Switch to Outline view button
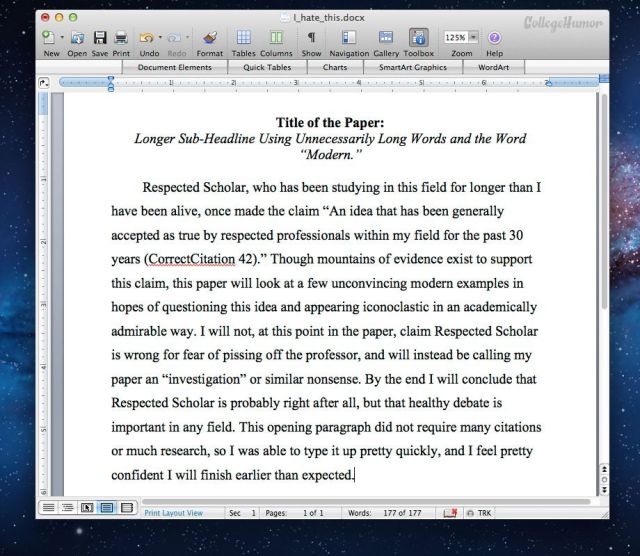 [x=68, y=507]
